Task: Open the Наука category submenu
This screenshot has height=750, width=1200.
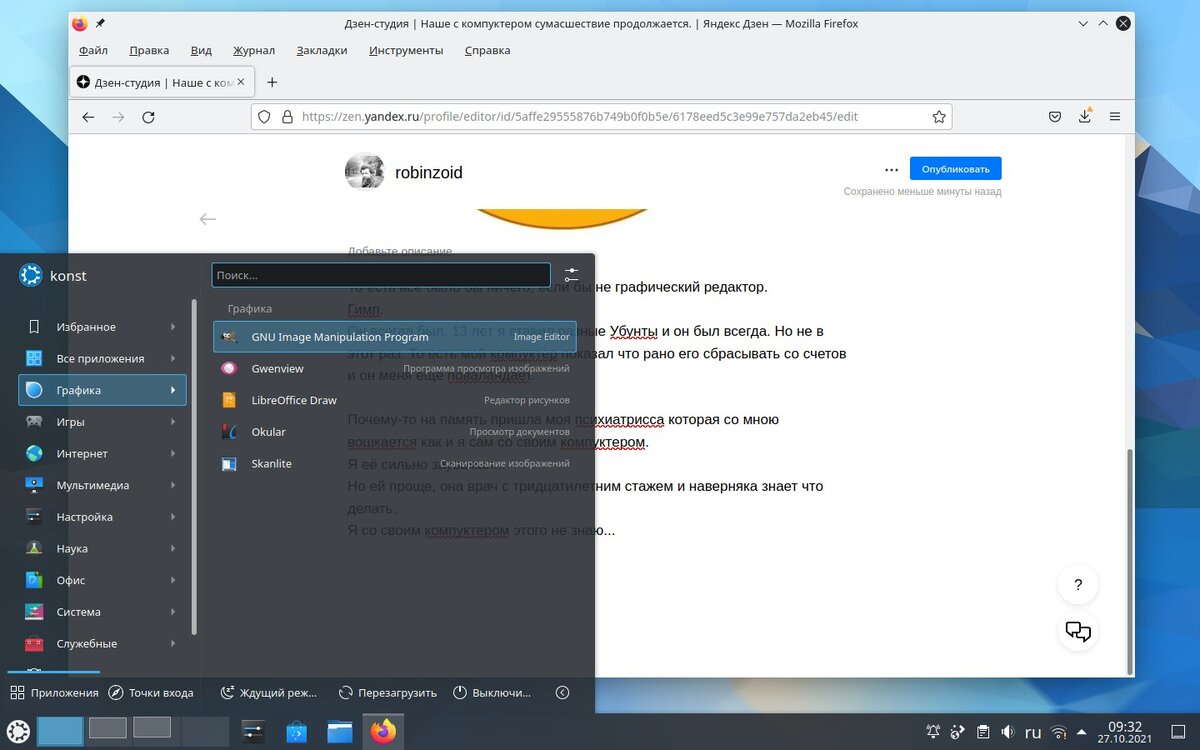Action: tap(103, 549)
